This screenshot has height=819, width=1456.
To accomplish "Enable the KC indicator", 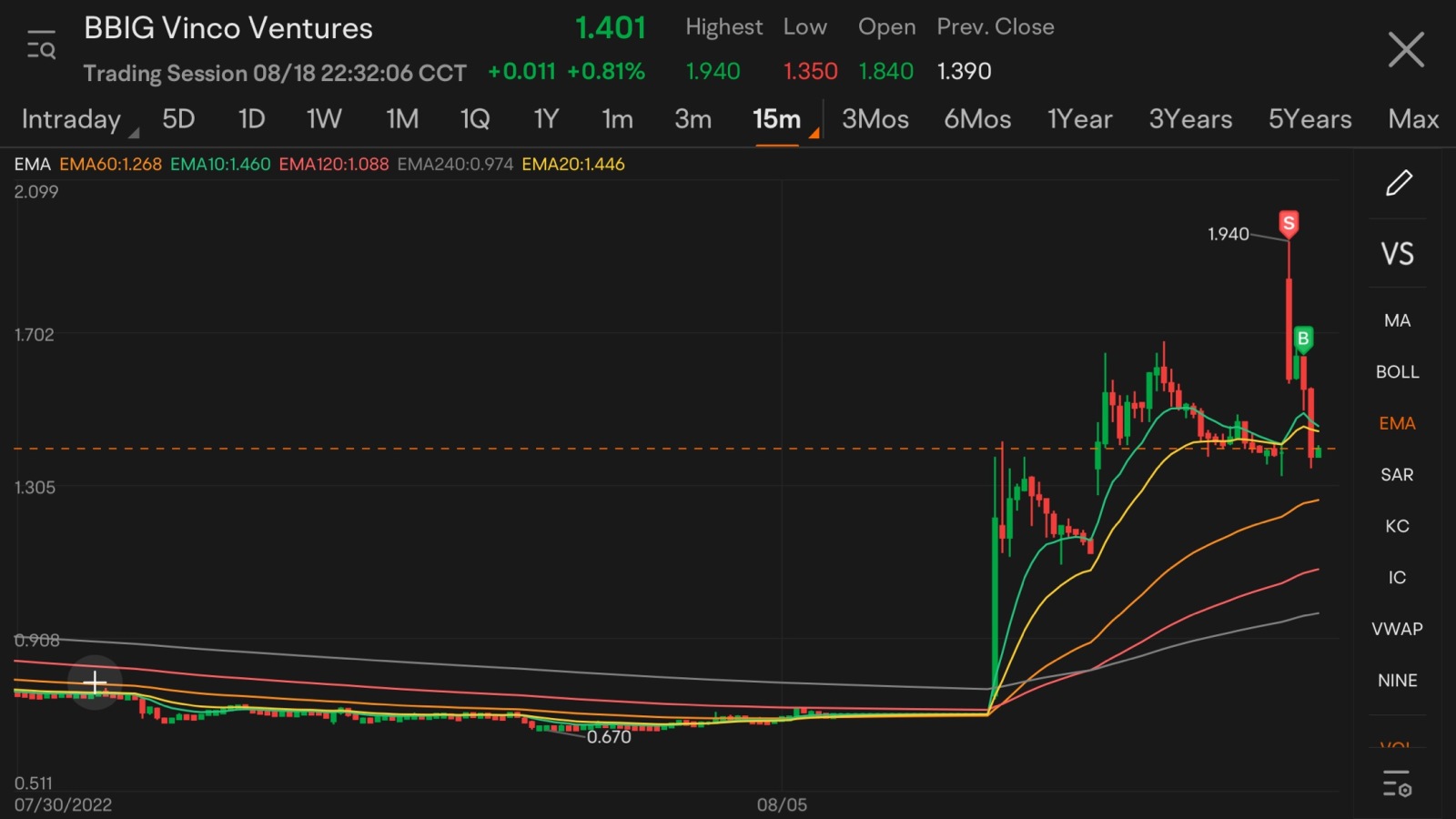I will pyautogui.click(x=1397, y=526).
